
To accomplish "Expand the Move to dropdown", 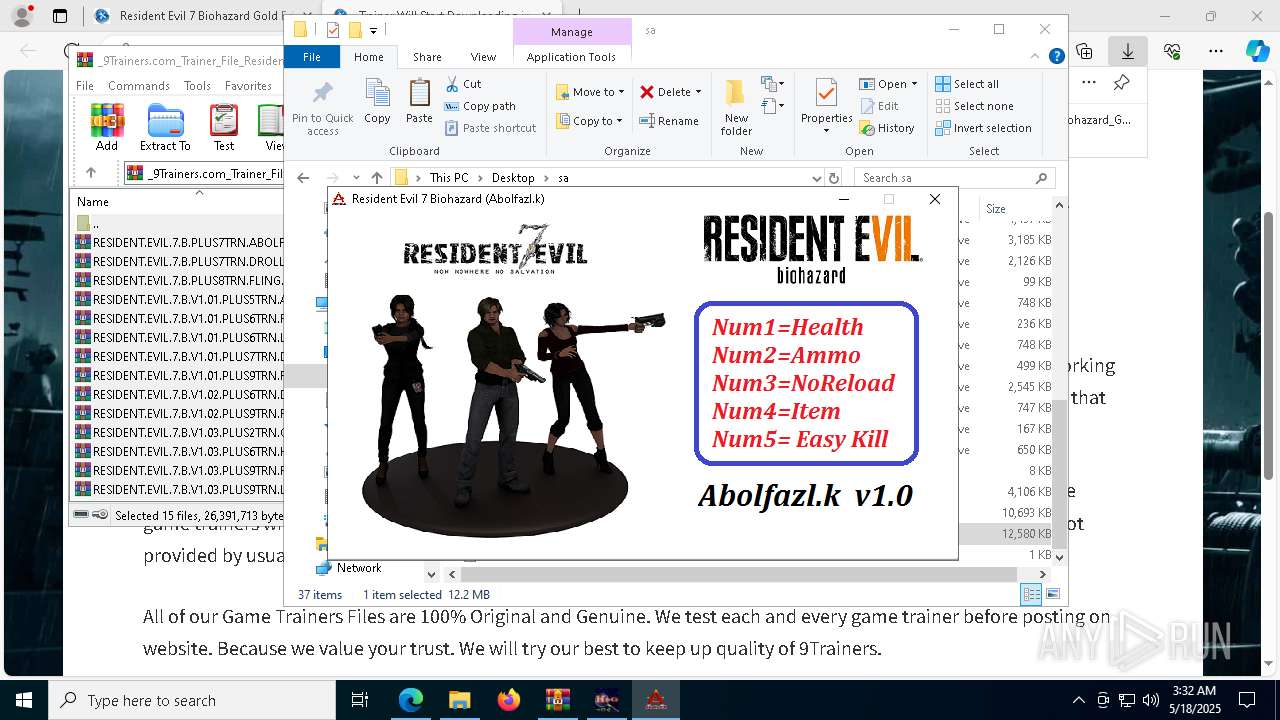I will click(x=621, y=92).
